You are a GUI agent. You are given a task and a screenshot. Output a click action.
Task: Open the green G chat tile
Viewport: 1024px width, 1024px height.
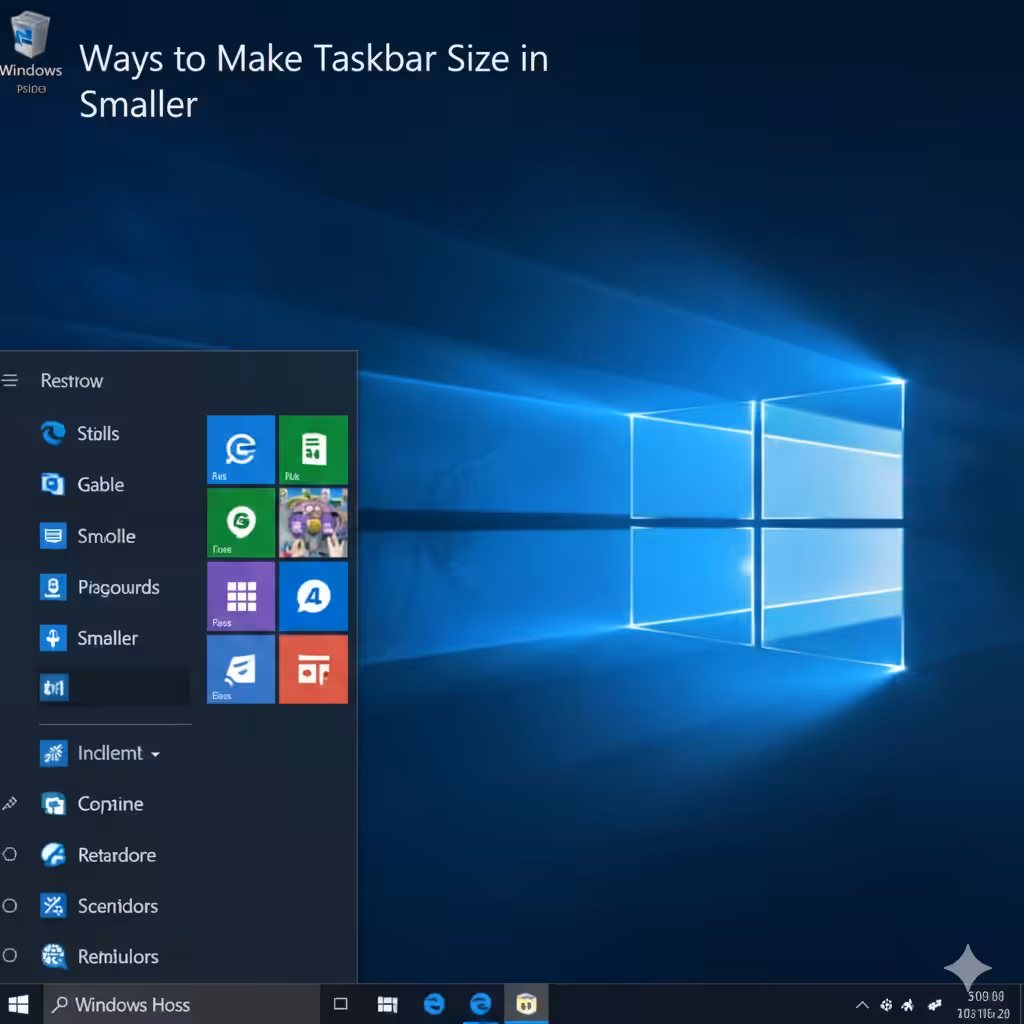click(x=241, y=522)
